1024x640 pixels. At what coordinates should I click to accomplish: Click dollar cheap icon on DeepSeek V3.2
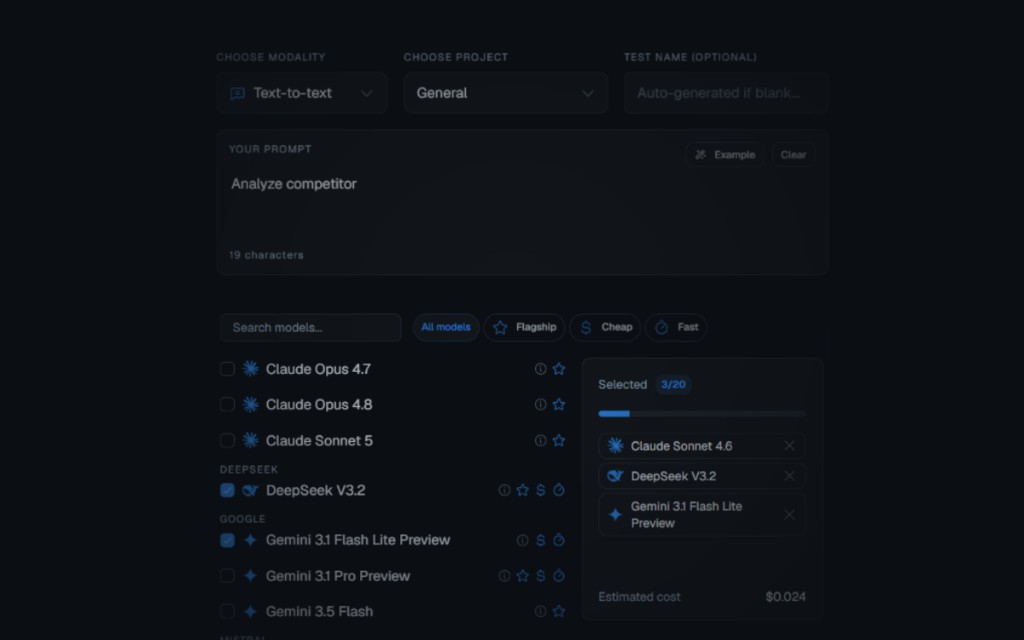coord(541,490)
